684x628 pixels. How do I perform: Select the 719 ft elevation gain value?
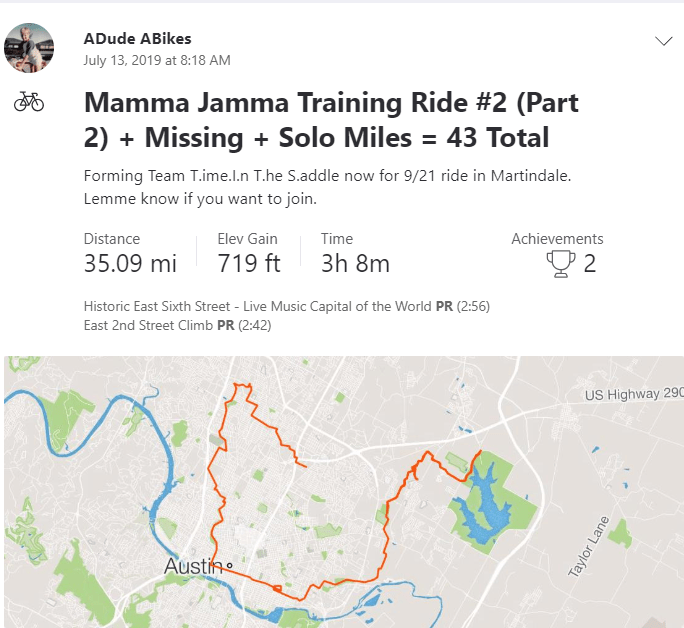(x=249, y=264)
